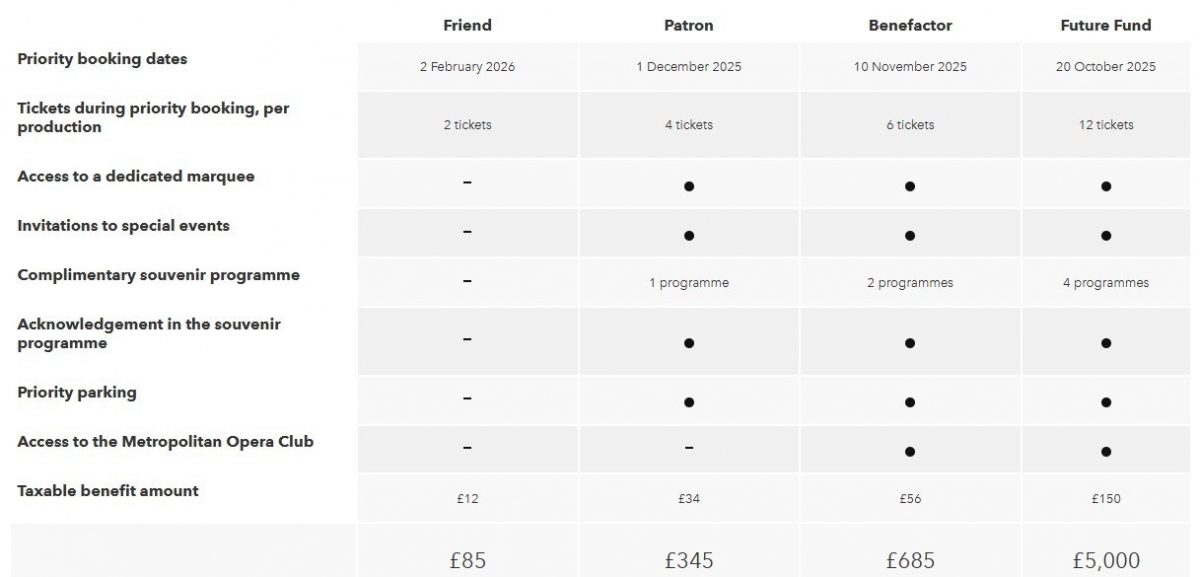This screenshot has height=577, width=1200.
Task: Click Patron's dash for Metropolitan Opera Club
Action: 689,447
